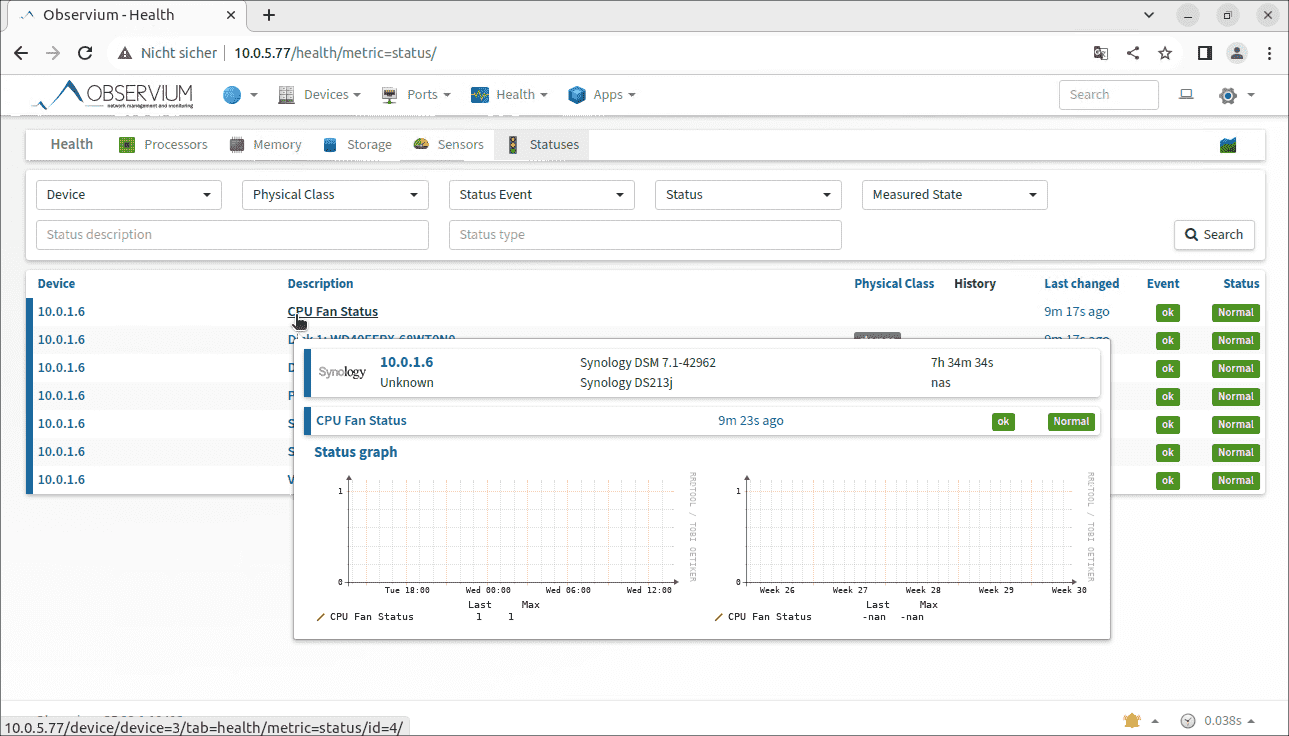Click the browser address bar

(x=595, y=53)
